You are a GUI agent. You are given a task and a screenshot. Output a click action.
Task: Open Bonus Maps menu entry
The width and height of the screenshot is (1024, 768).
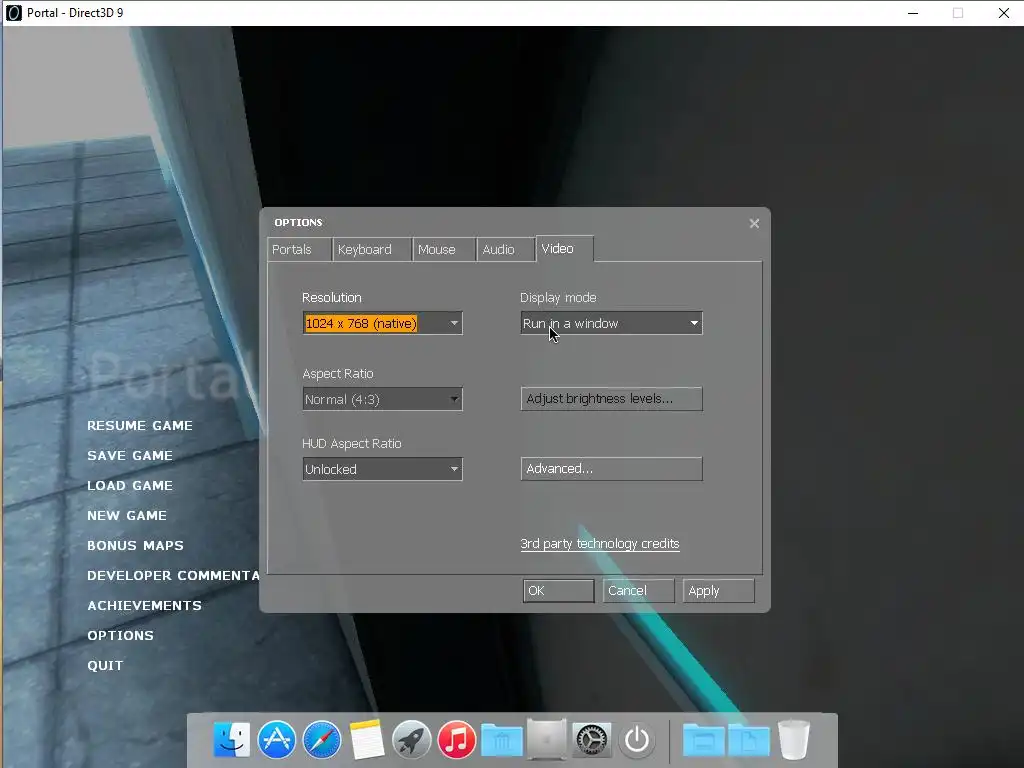(135, 545)
